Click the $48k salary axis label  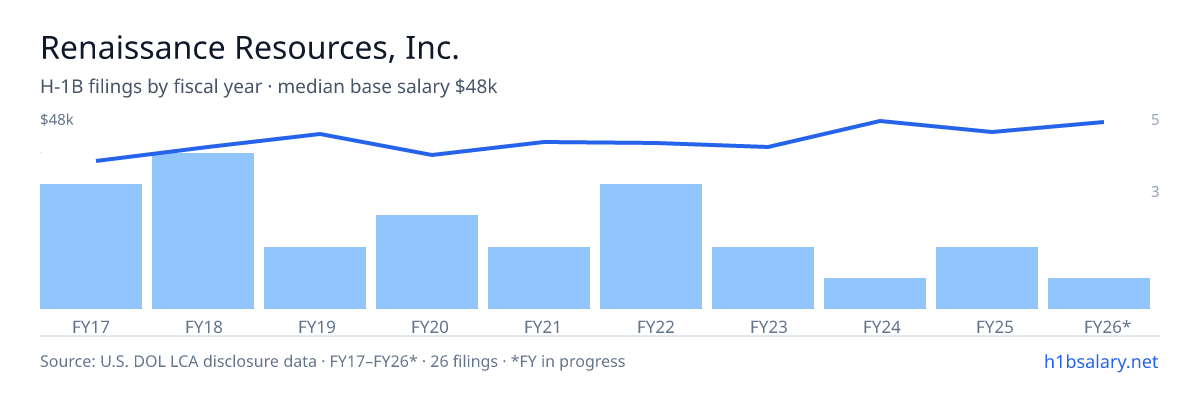(57, 120)
